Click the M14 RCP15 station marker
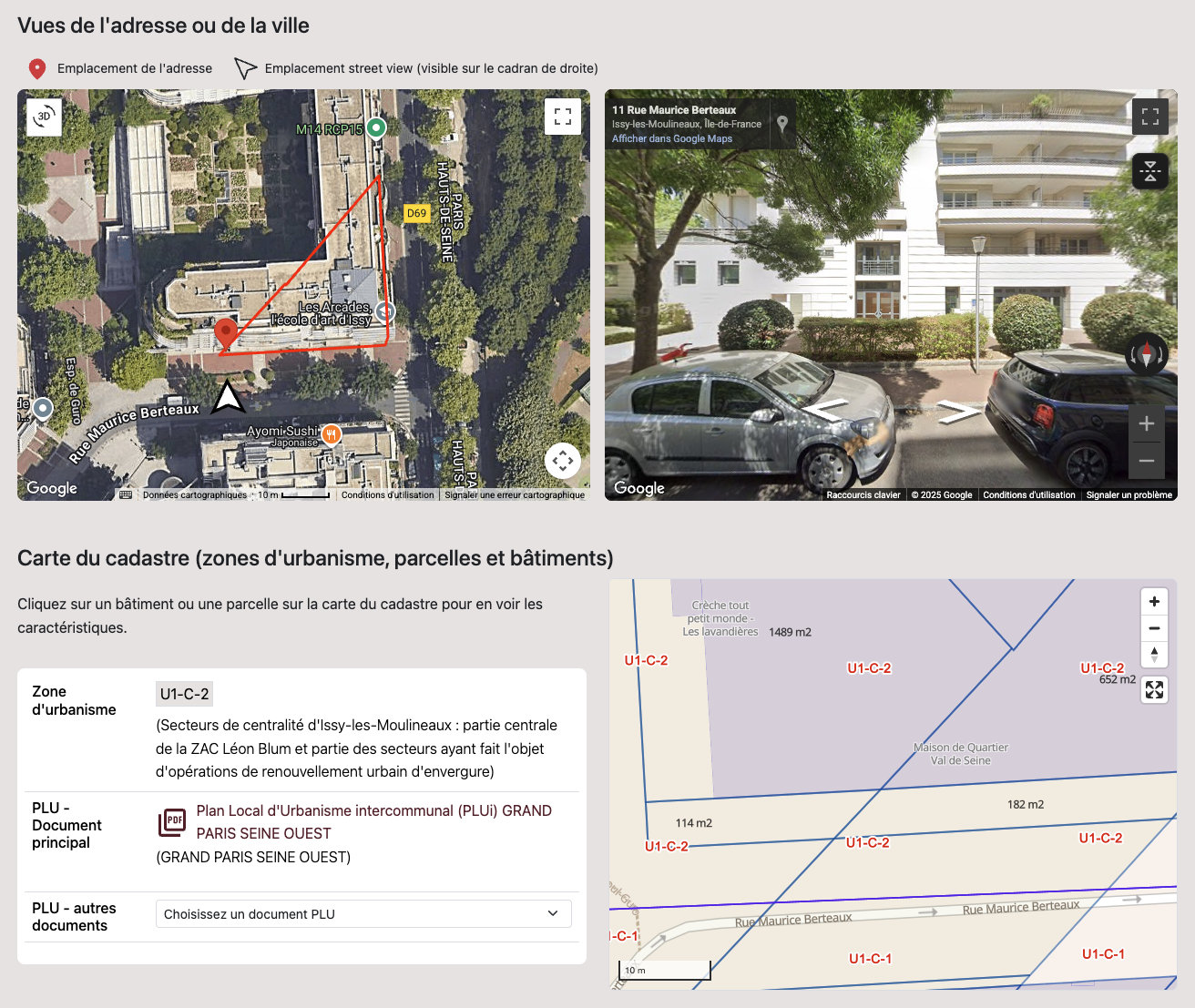1195x1008 pixels. (x=376, y=128)
